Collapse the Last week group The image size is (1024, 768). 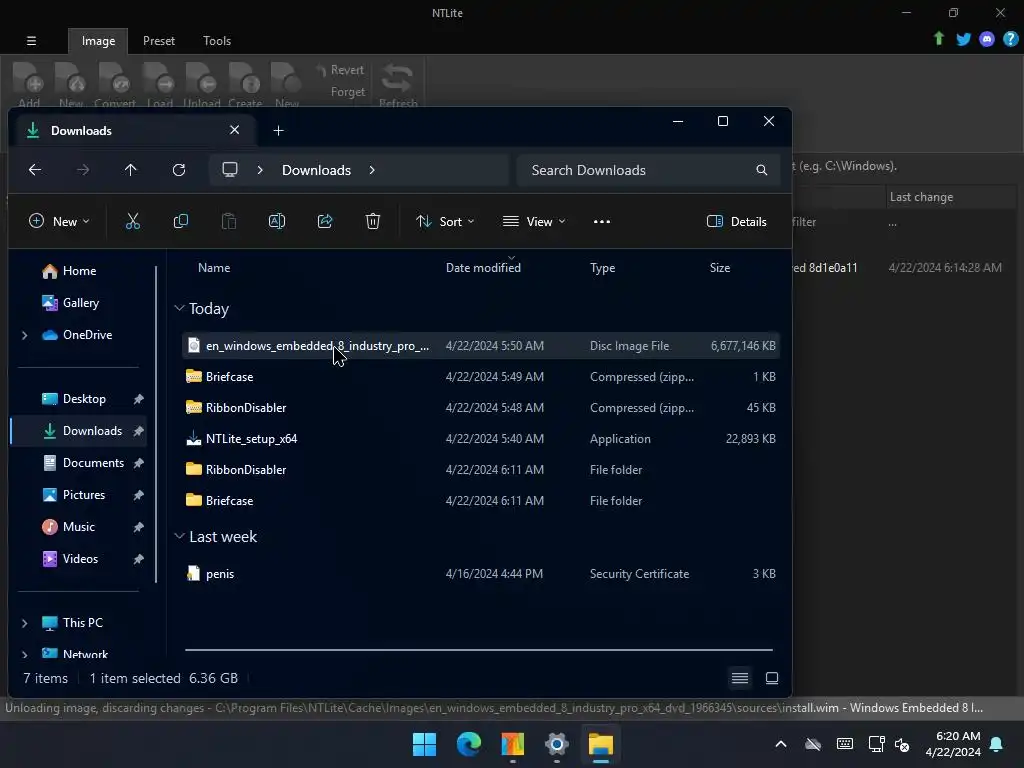click(x=180, y=536)
